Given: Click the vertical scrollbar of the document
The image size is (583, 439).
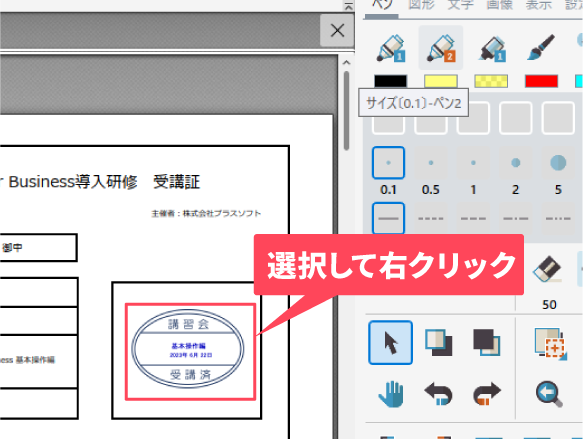Looking at the screenshot, I should tap(347, 111).
